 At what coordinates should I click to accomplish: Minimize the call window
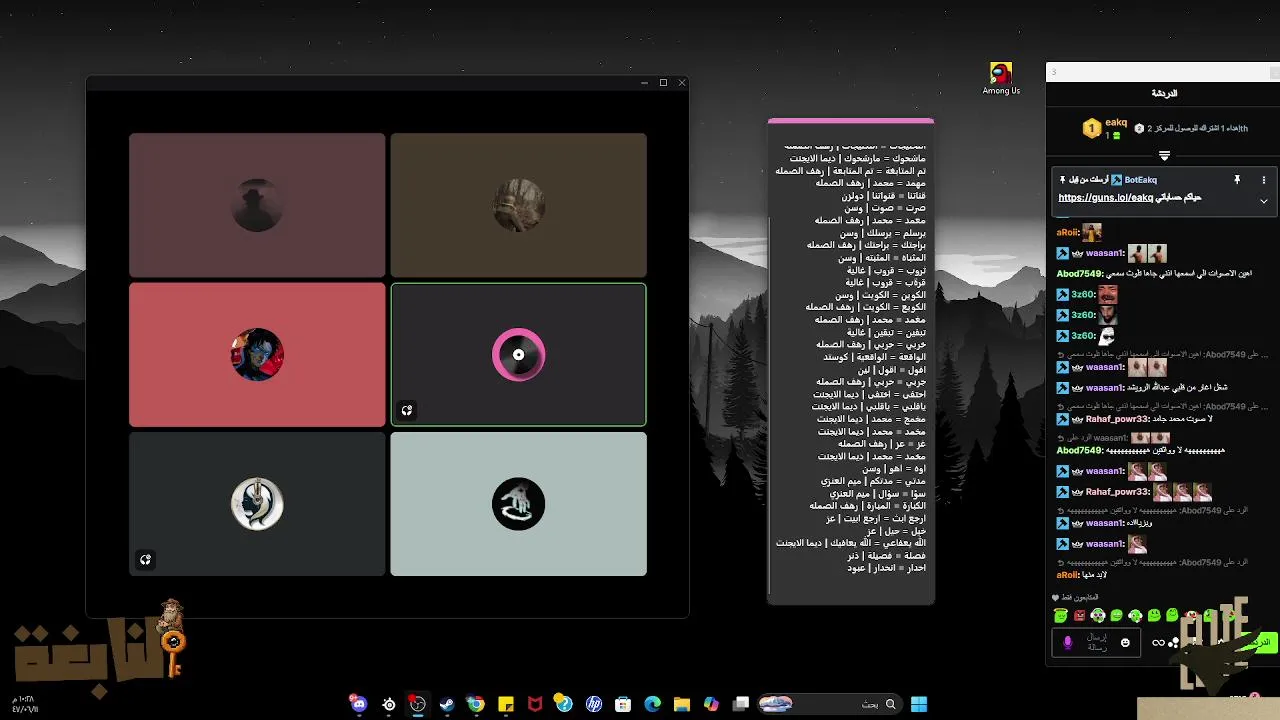point(643,83)
